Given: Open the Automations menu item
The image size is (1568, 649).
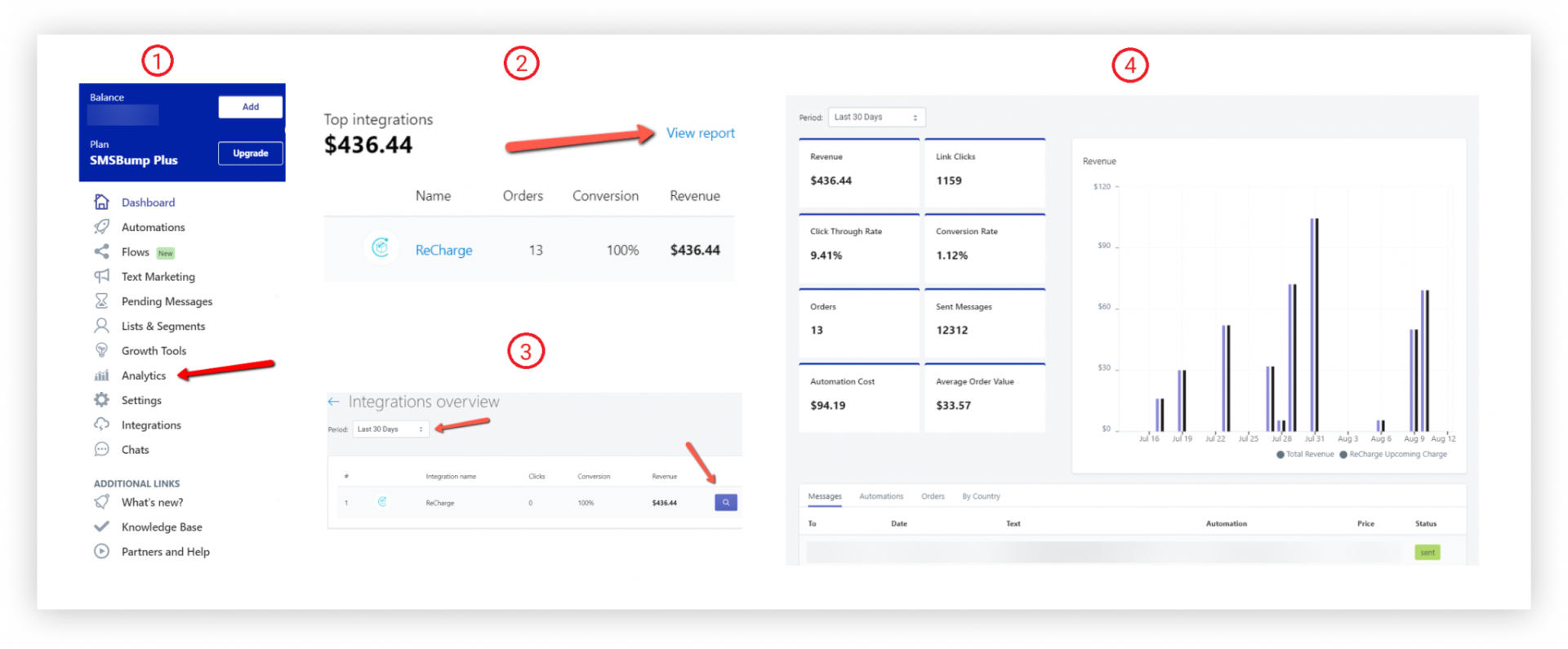Looking at the screenshot, I should tap(153, 227).
